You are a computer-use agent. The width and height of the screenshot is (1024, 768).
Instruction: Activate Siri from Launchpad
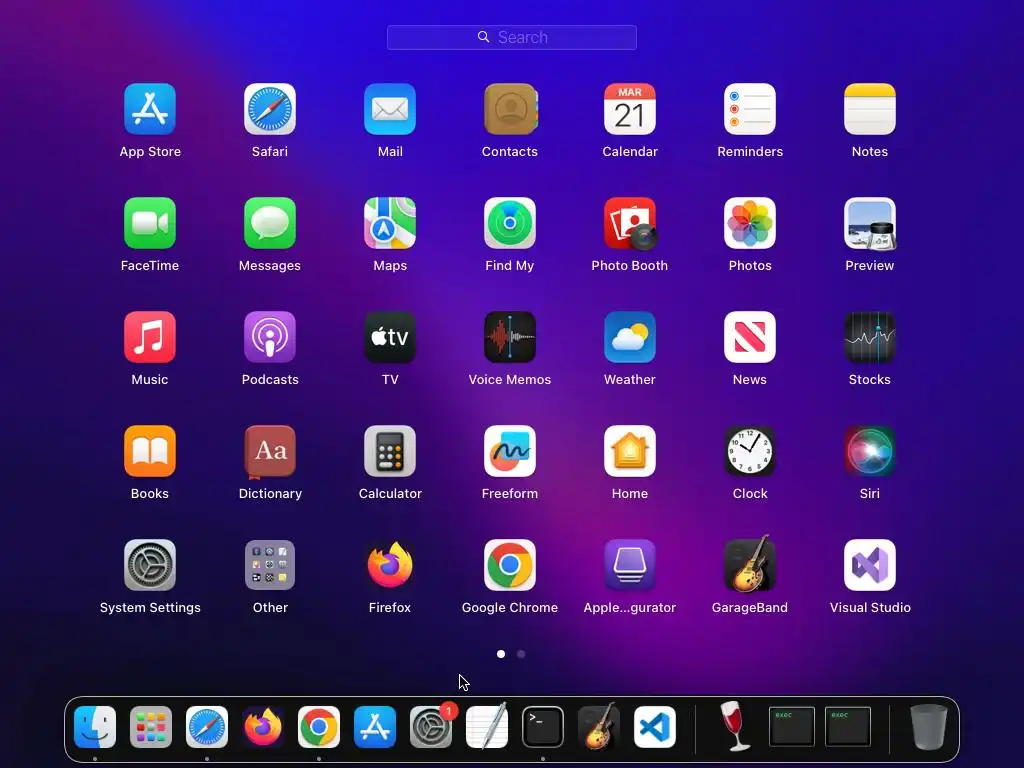[870, 451]
